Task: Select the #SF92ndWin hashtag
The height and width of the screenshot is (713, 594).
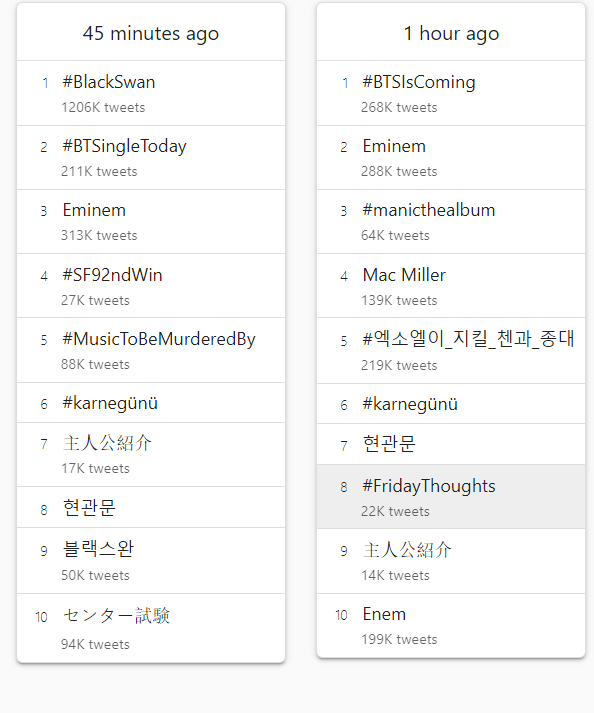Action: (151, 286)
